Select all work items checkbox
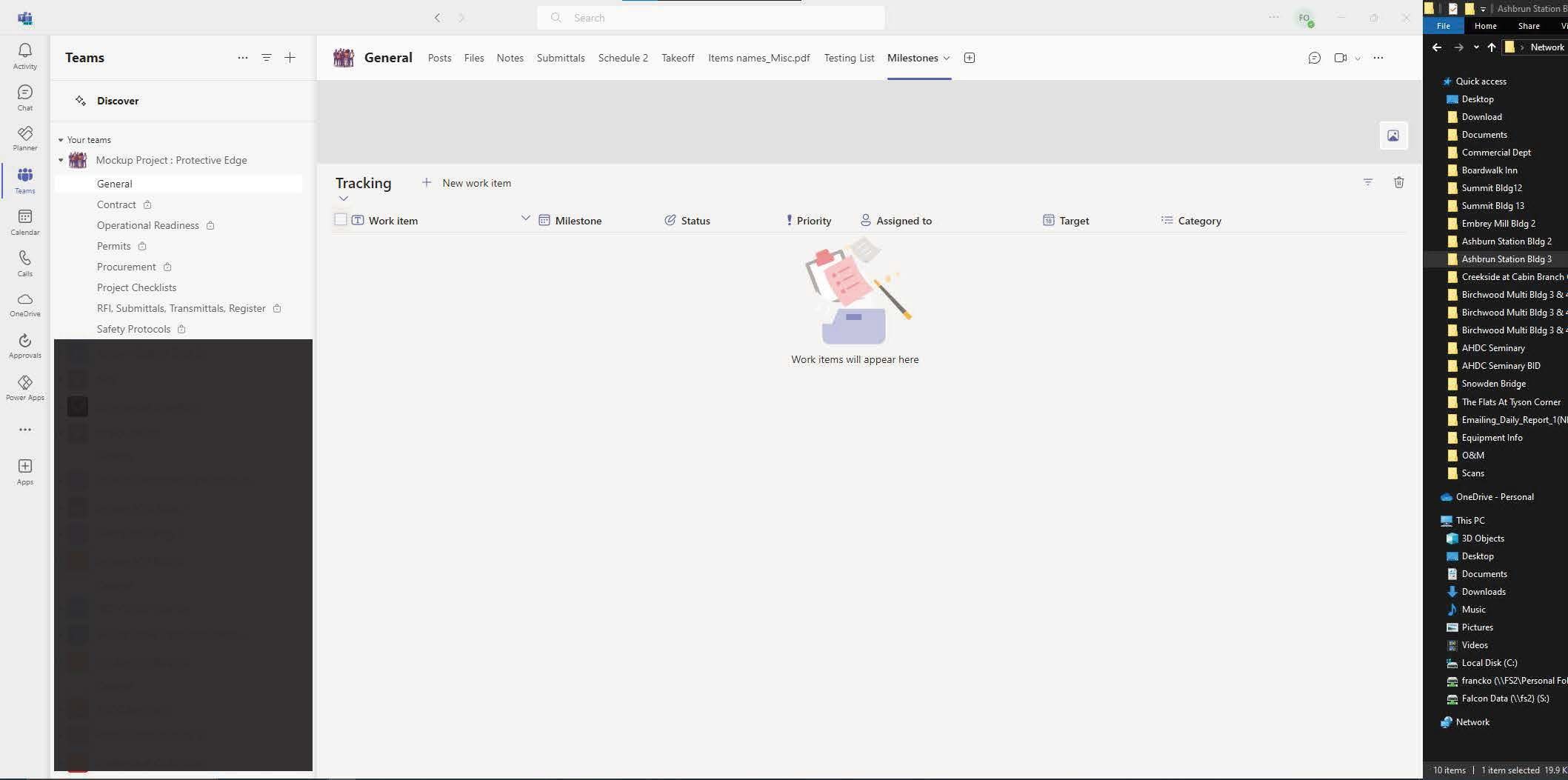The height and width of the screenshot is (780, 1568). 341,219
